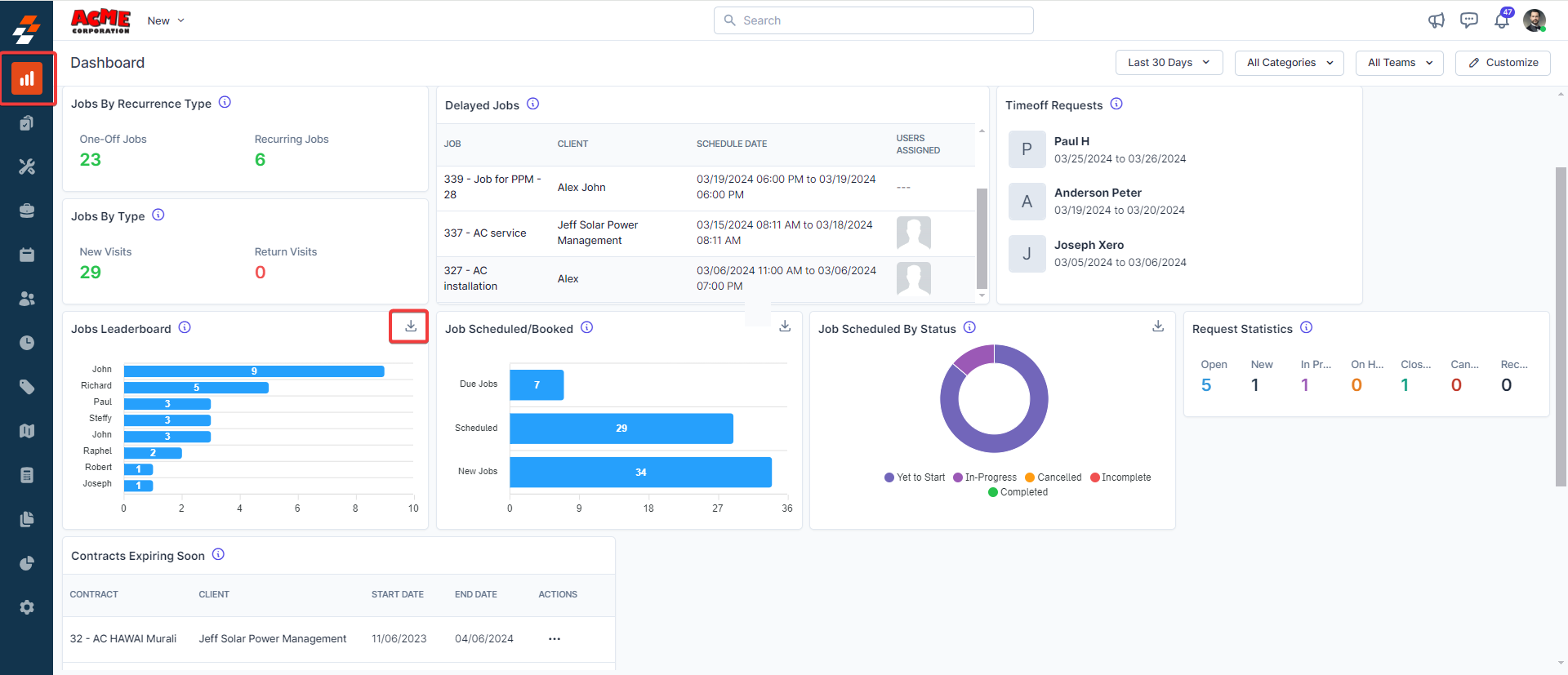Open actions menu for AC HAWAI contract

tap(555, 639)
